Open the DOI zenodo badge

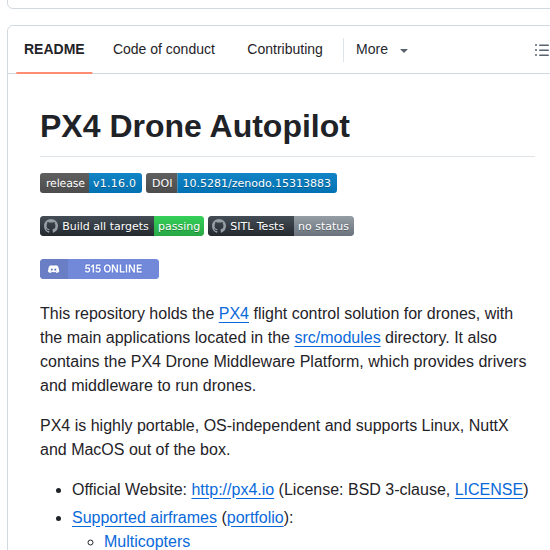pos(241,183)
